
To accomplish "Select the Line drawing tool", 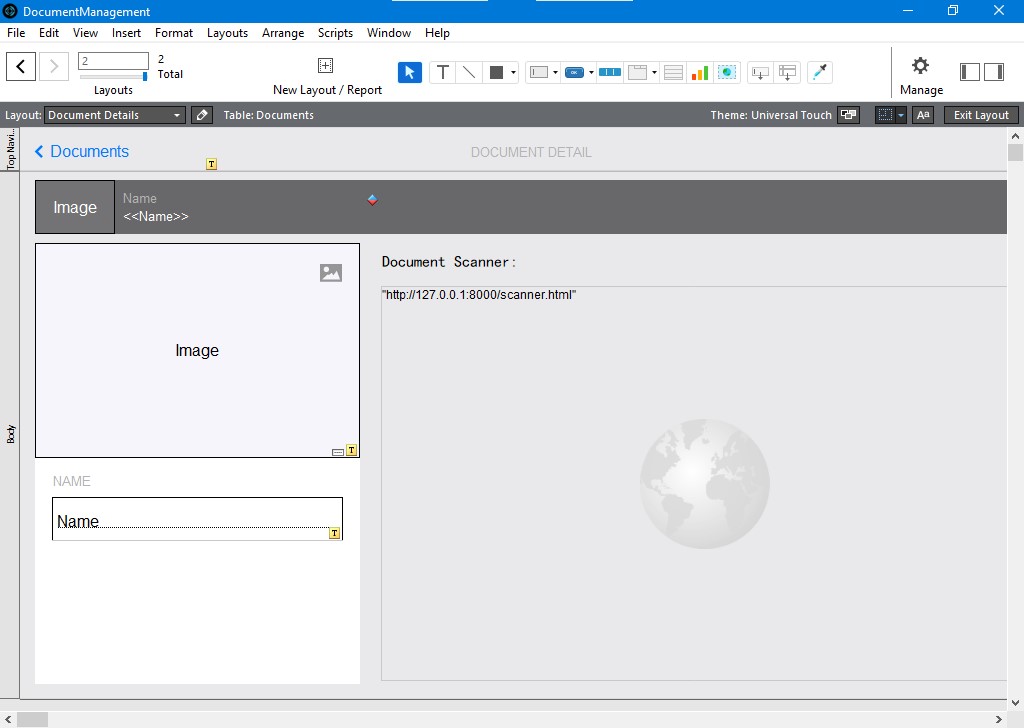I will click(x=469, y=72).
